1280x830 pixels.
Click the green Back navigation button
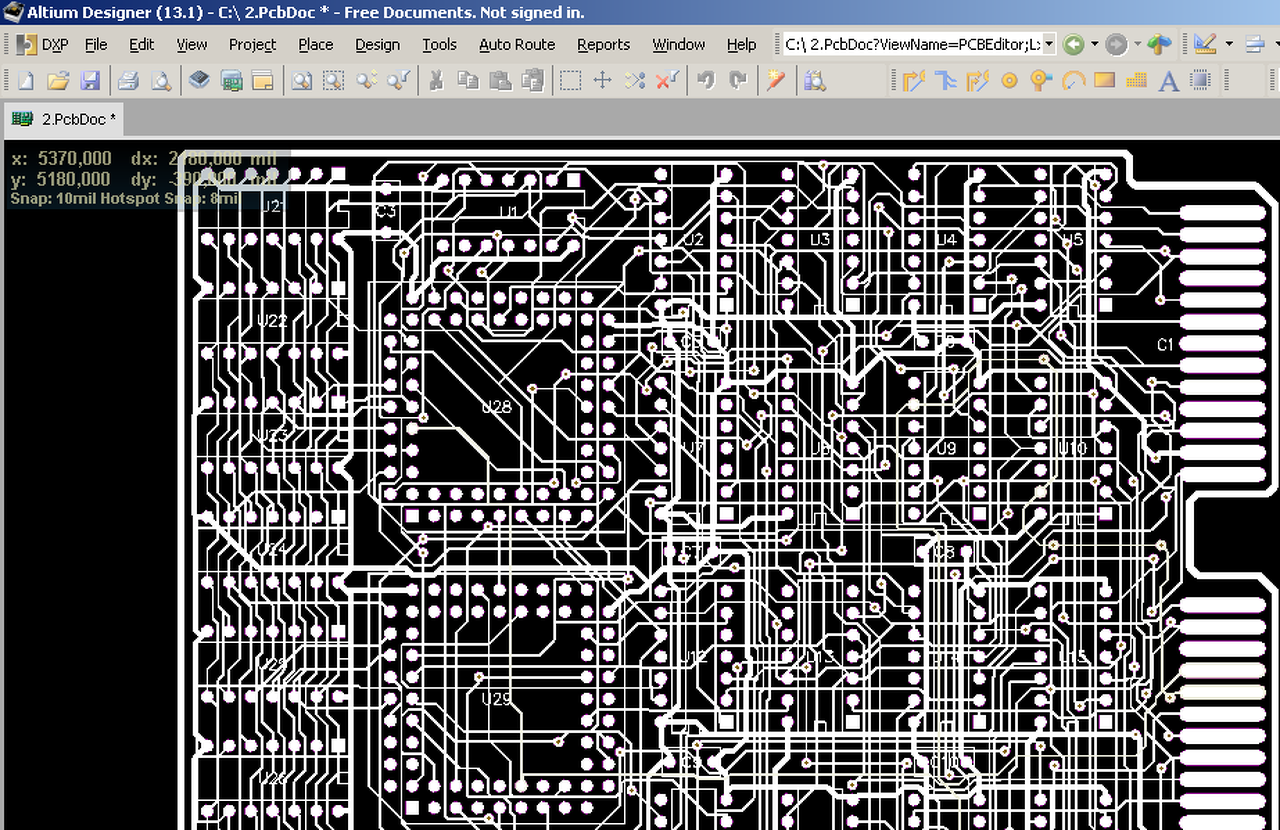pos(1073,45)
